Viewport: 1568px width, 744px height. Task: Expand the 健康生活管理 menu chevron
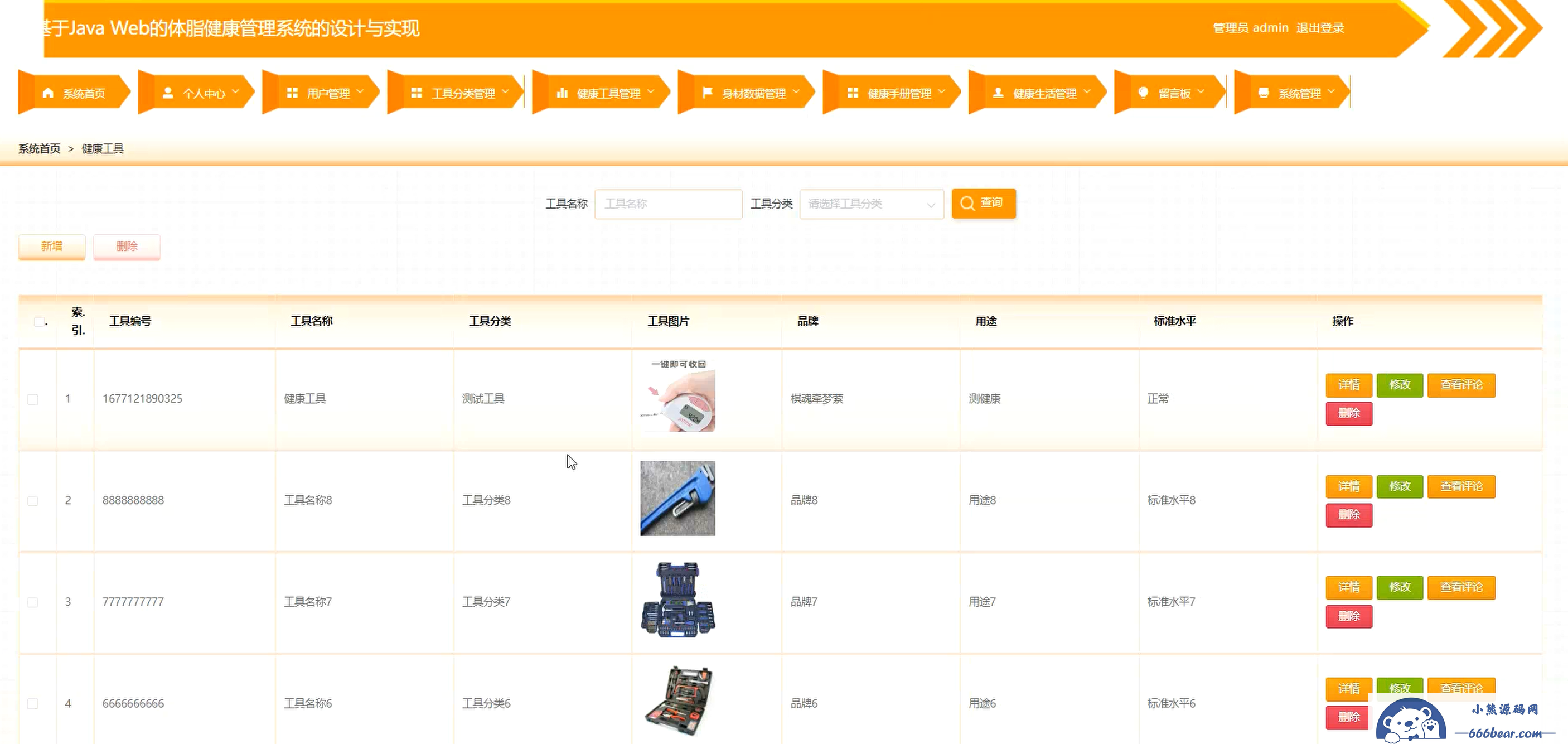pos(1087,92)
